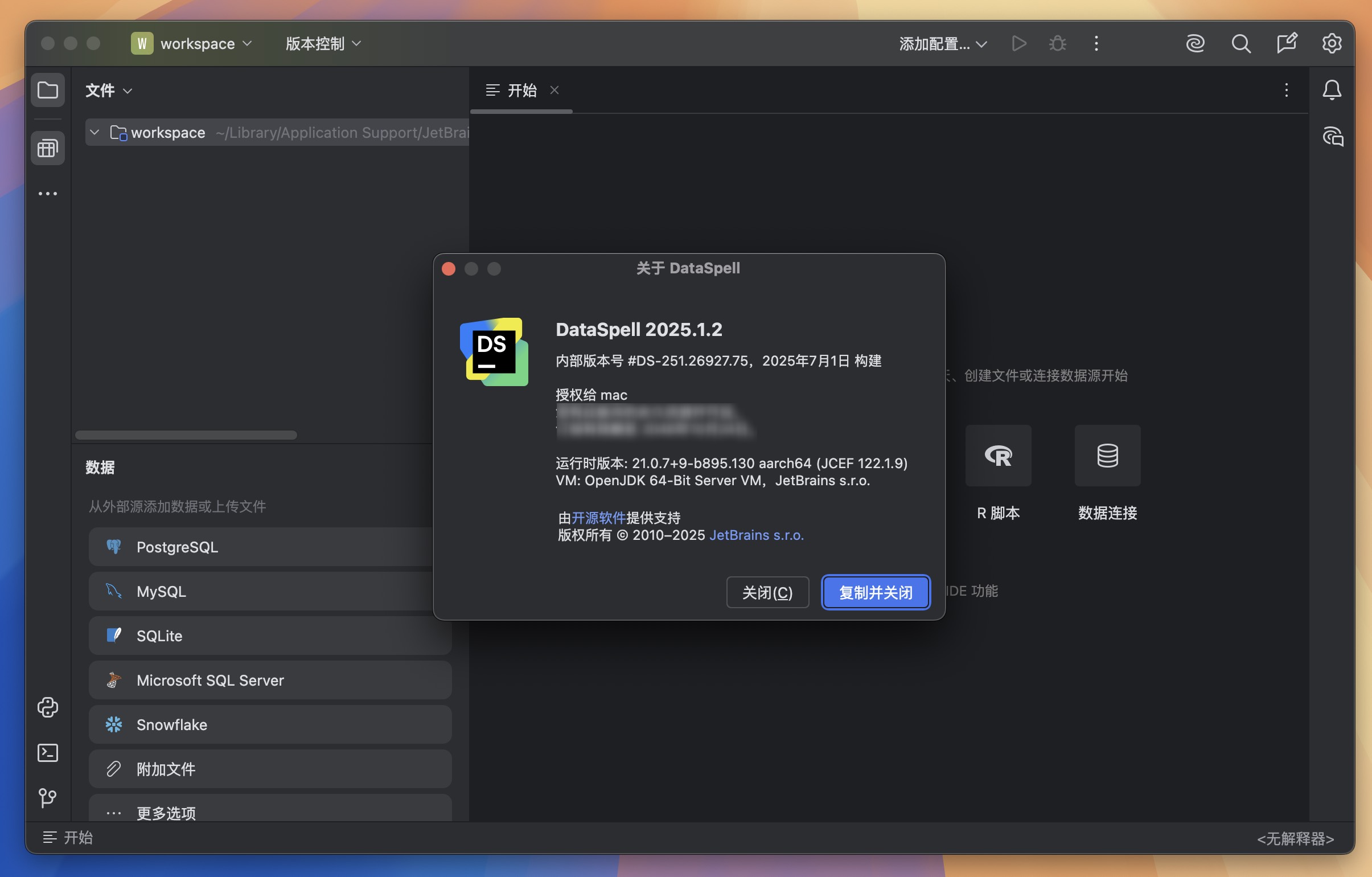Click the Debug bug icon in toolbar

(x=1058, y=43)
